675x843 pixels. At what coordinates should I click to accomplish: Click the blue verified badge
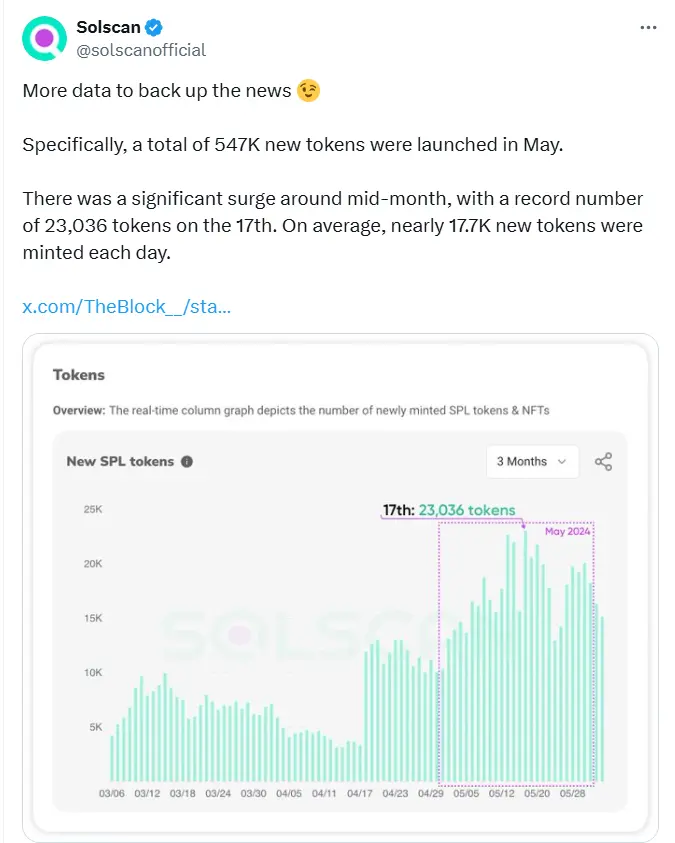(156, 27)
